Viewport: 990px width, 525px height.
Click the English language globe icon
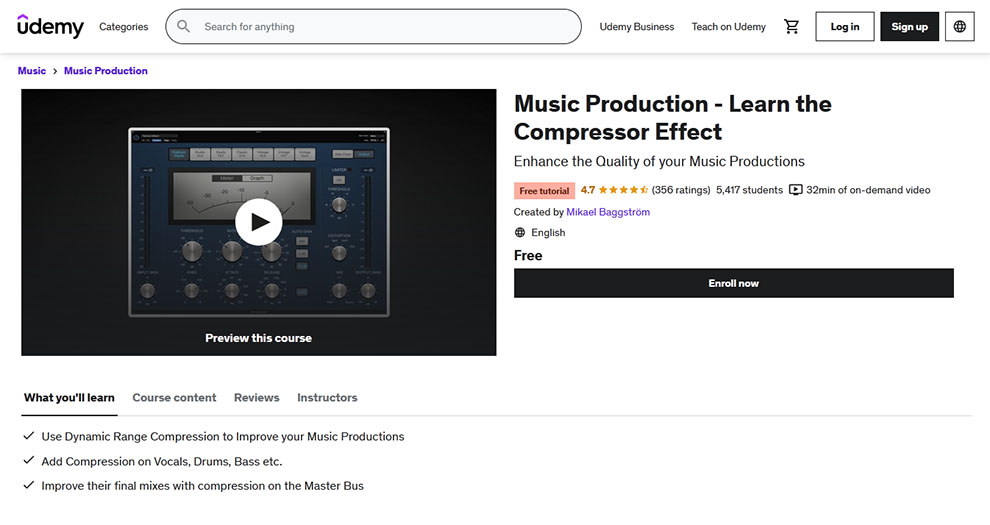(520, 233)
